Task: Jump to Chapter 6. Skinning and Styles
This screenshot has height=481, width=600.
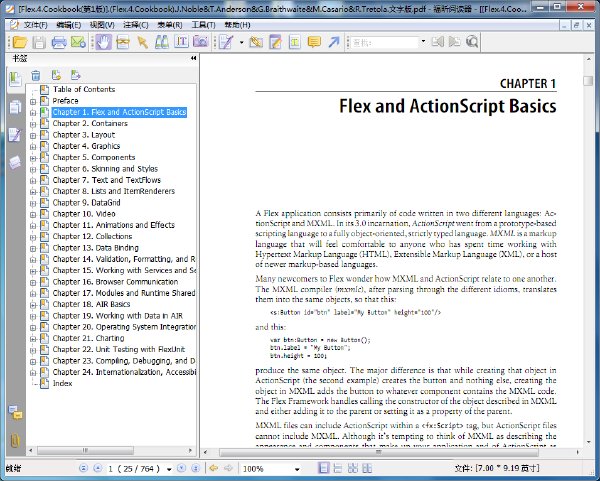Action: (105, 169)
